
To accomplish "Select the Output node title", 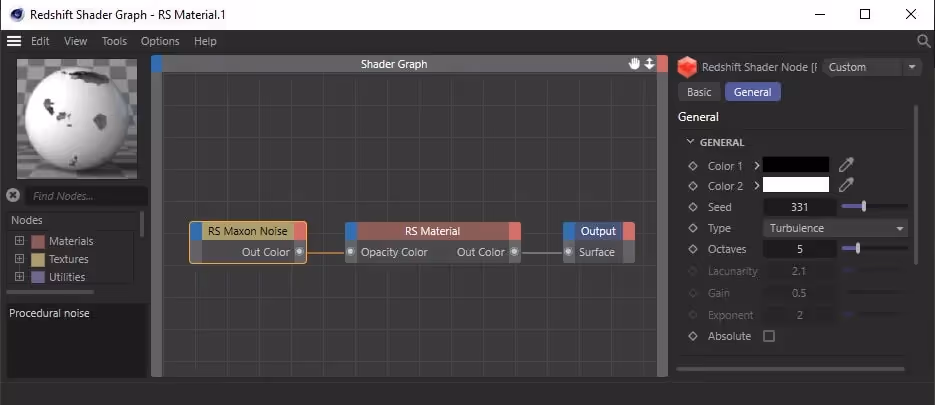I will pos(598,231).
